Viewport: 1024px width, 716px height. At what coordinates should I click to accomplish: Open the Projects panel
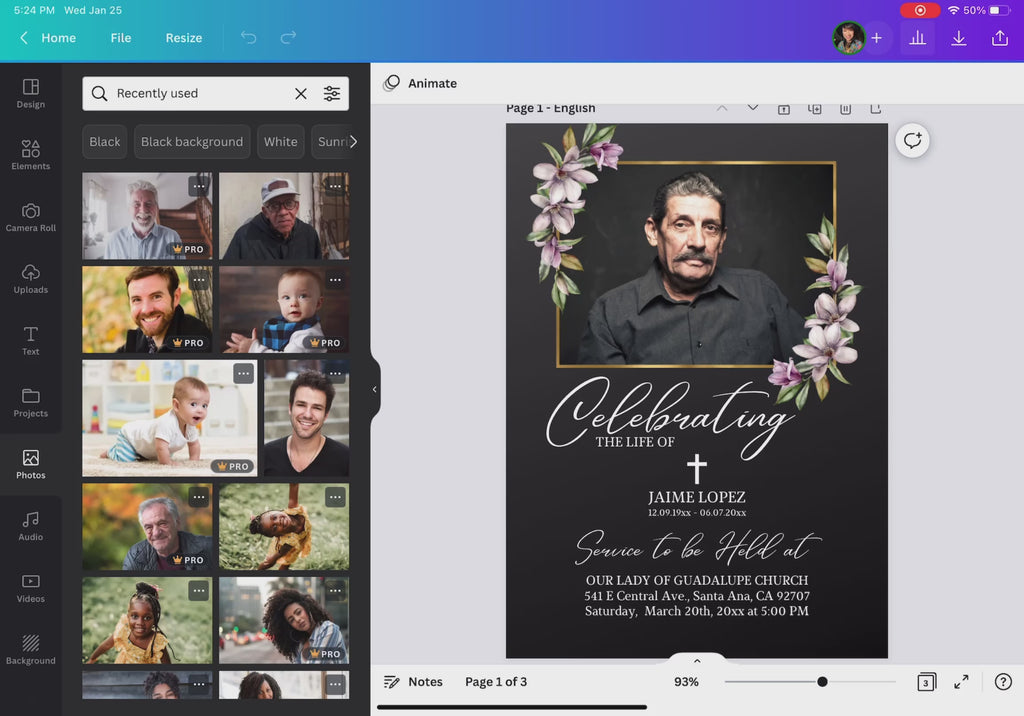click(31, 402)
